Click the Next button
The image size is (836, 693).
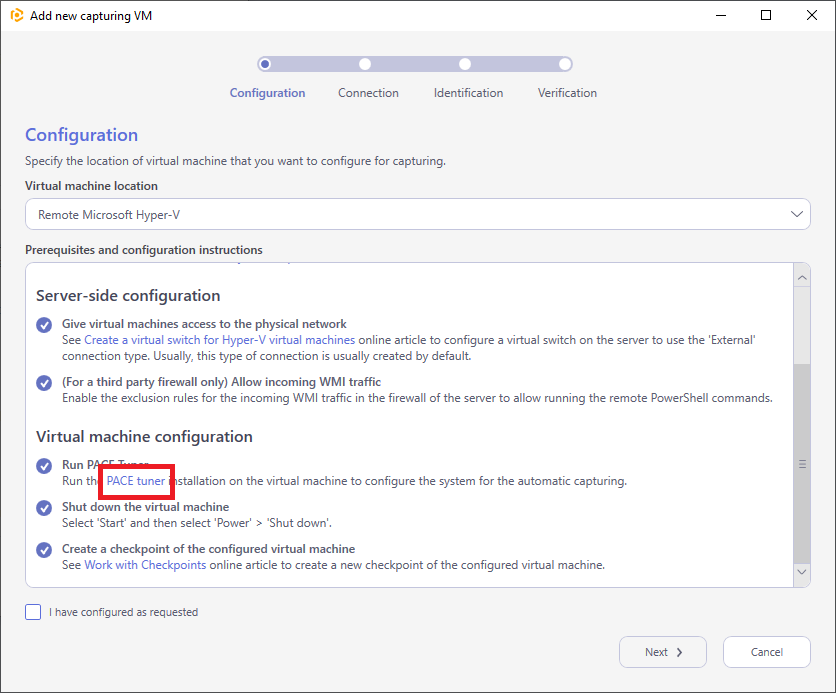tap(663, 652)
